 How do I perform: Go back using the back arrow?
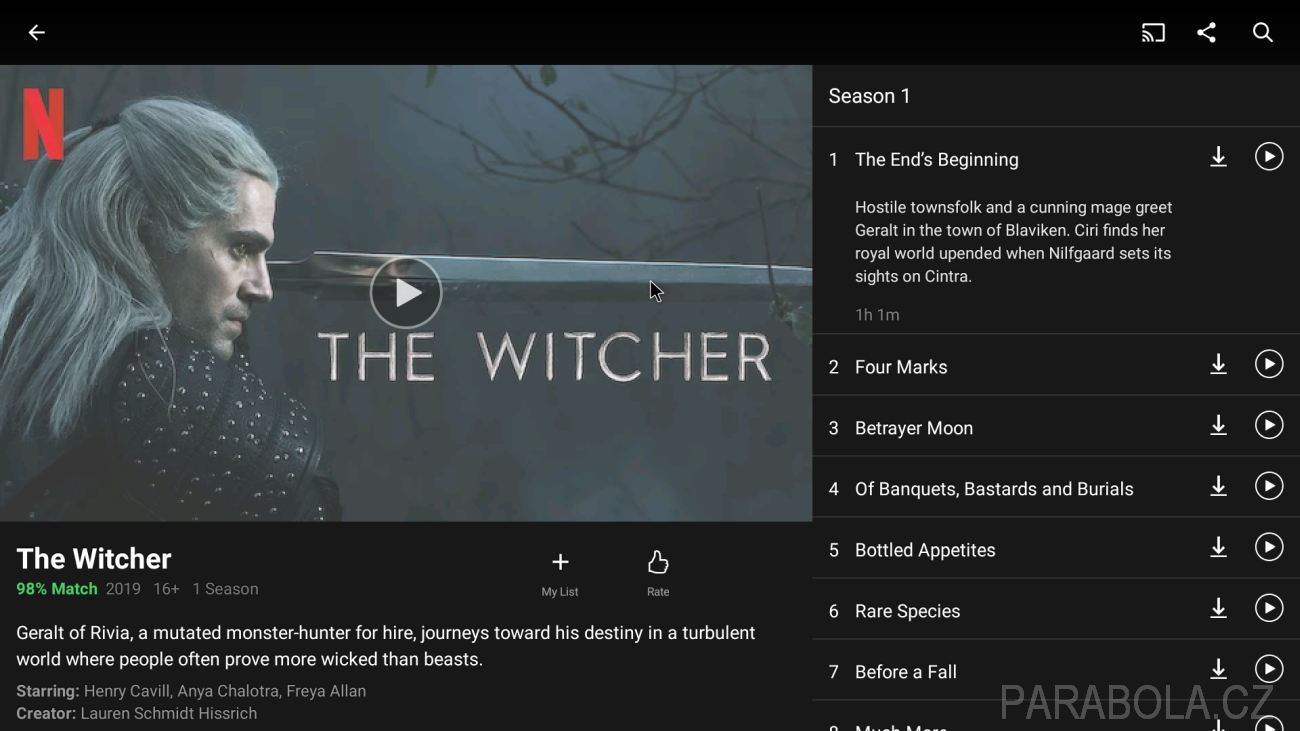(x=36, y=33)
